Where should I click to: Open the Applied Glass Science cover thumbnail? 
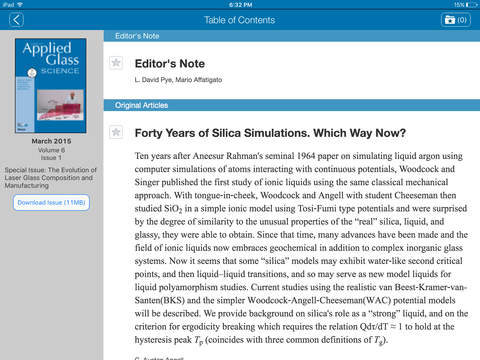(x=51, y=86)
